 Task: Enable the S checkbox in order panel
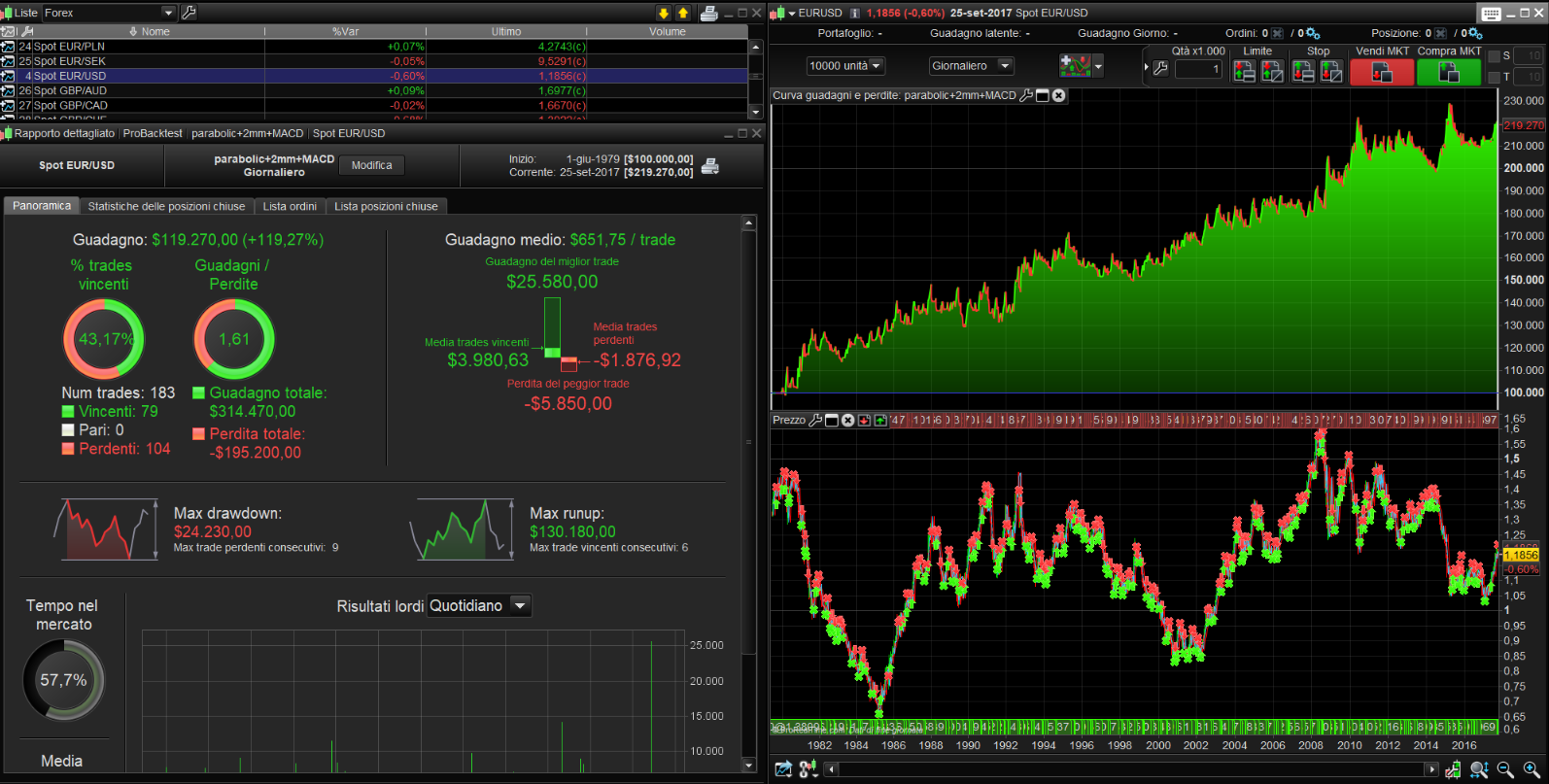(x=1494, y=56)
